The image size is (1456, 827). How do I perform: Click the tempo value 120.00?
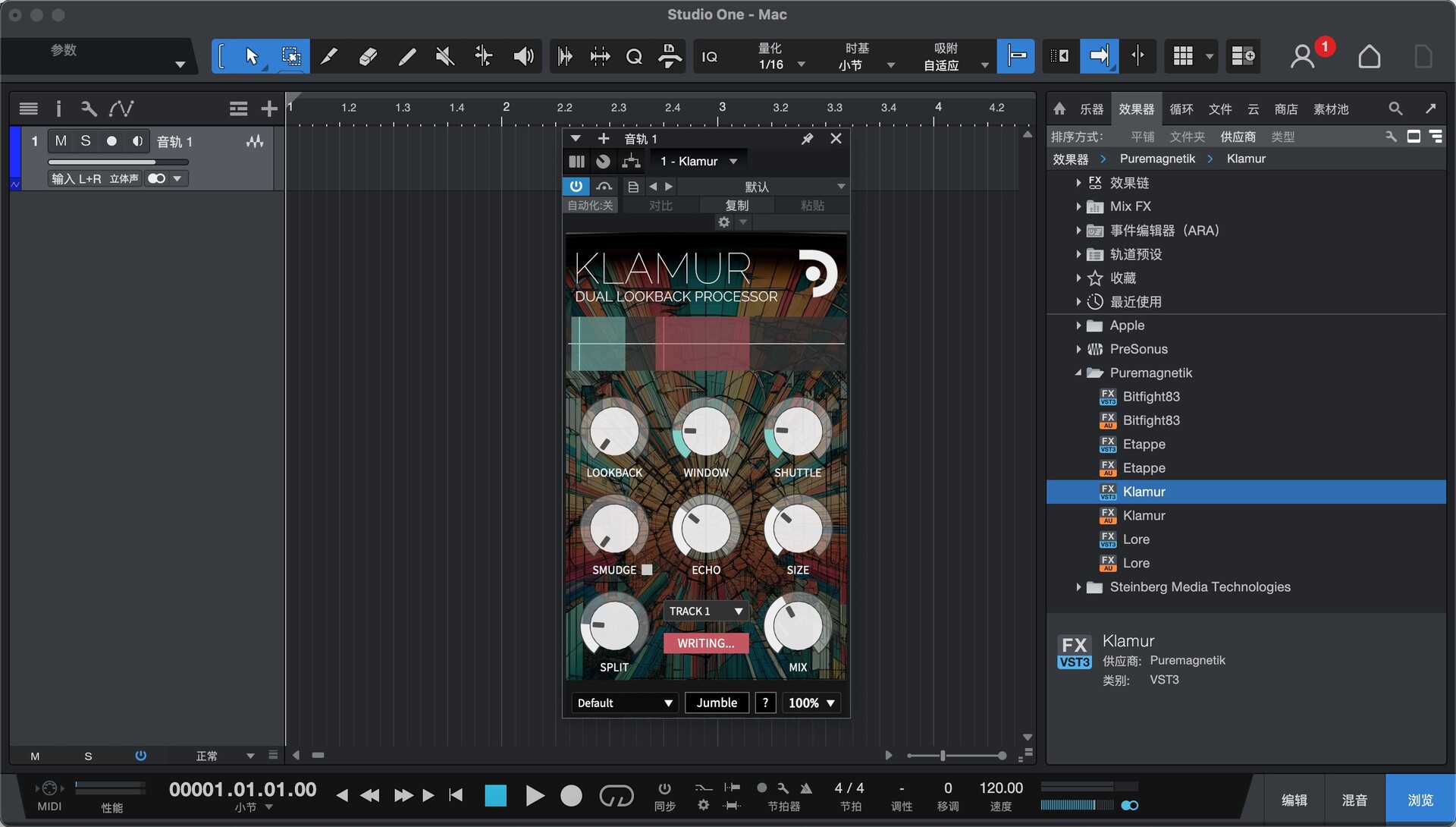1000,788
